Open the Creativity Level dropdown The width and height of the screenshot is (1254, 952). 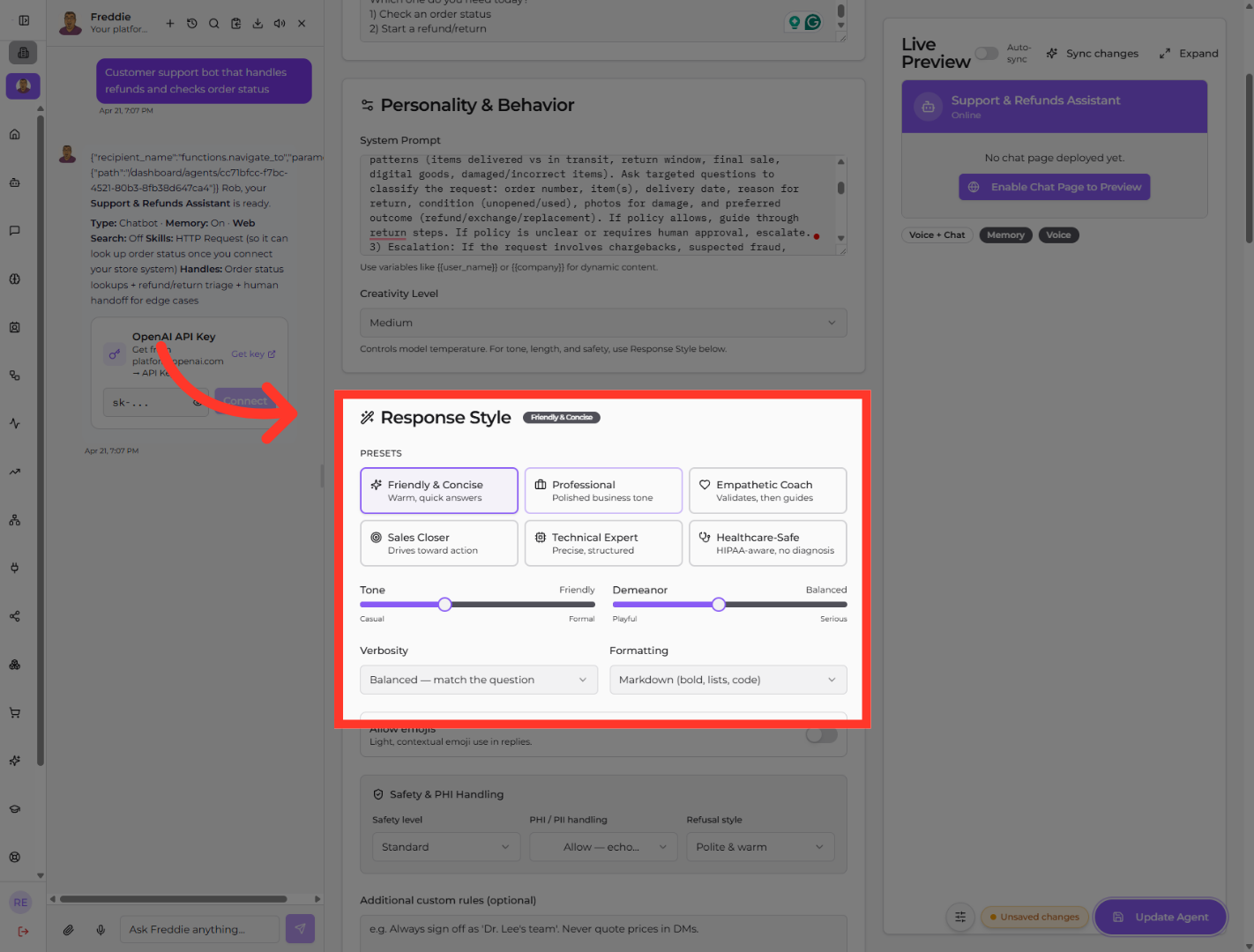coord(603,323)
